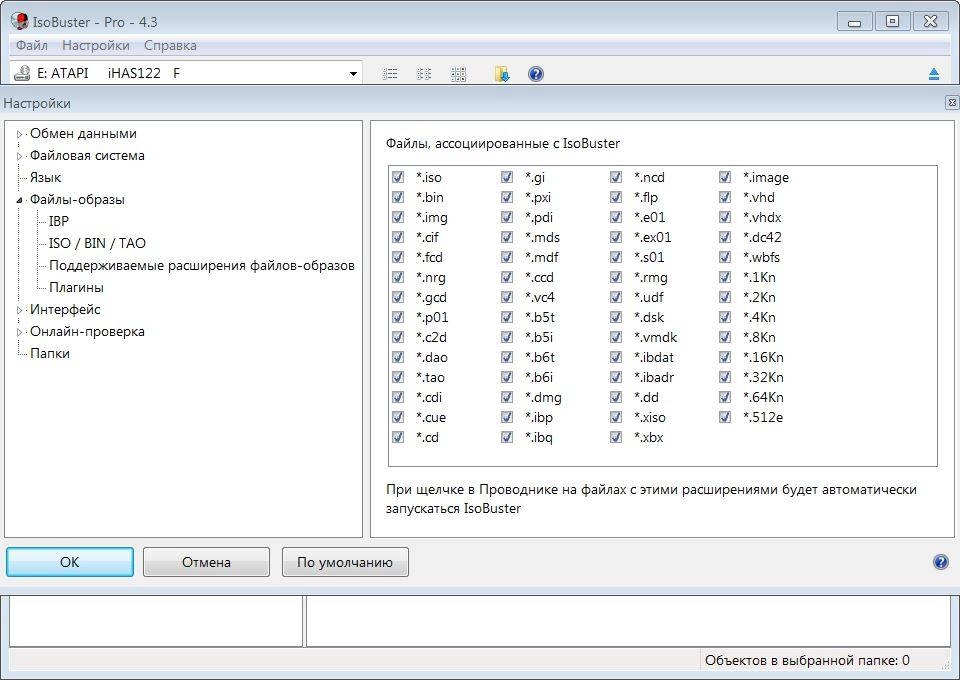Viewport: 960px width, 680px height.
Task: Select Интерфейс label in settings tree
Action: point(65,309)
